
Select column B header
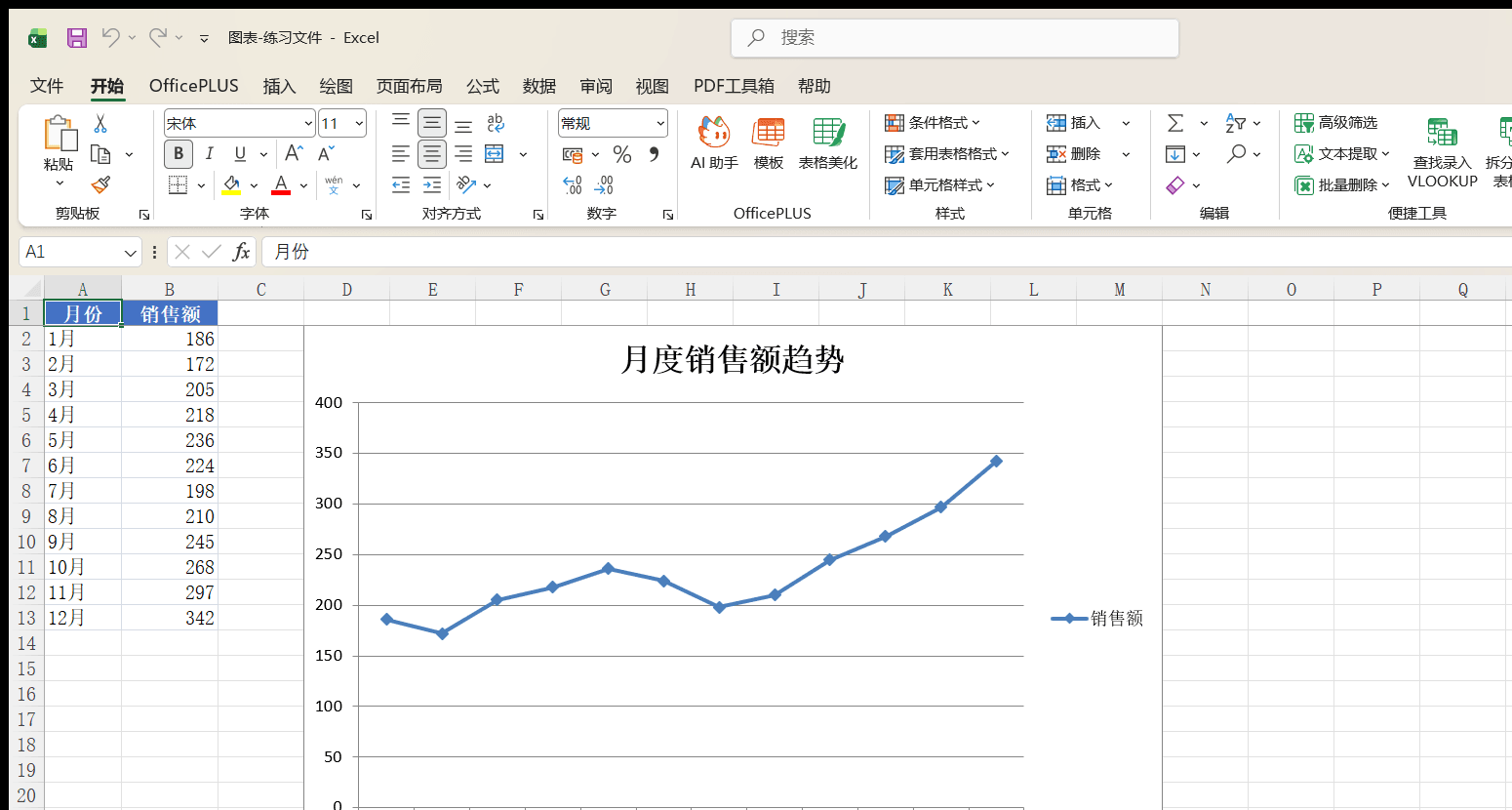[x=170, y=289]
